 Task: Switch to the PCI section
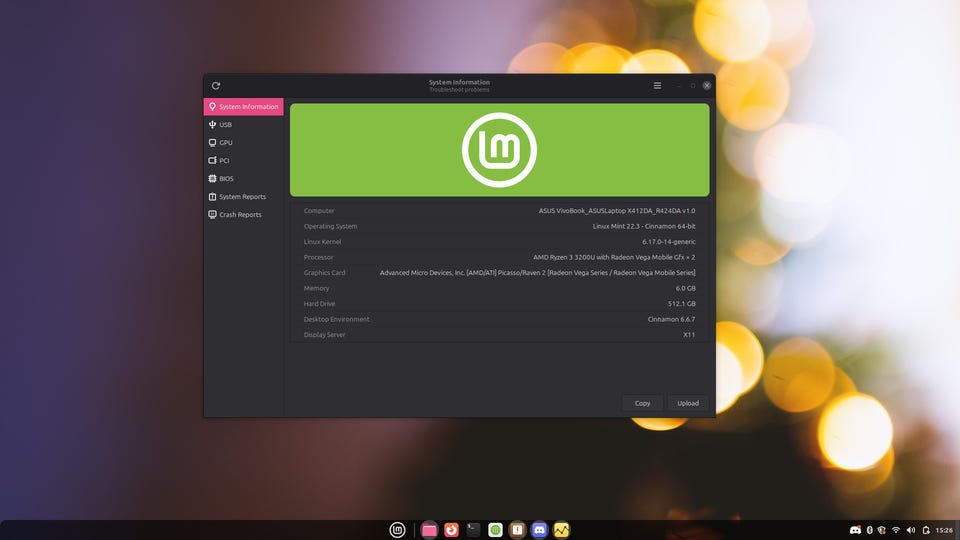(225, 161)
